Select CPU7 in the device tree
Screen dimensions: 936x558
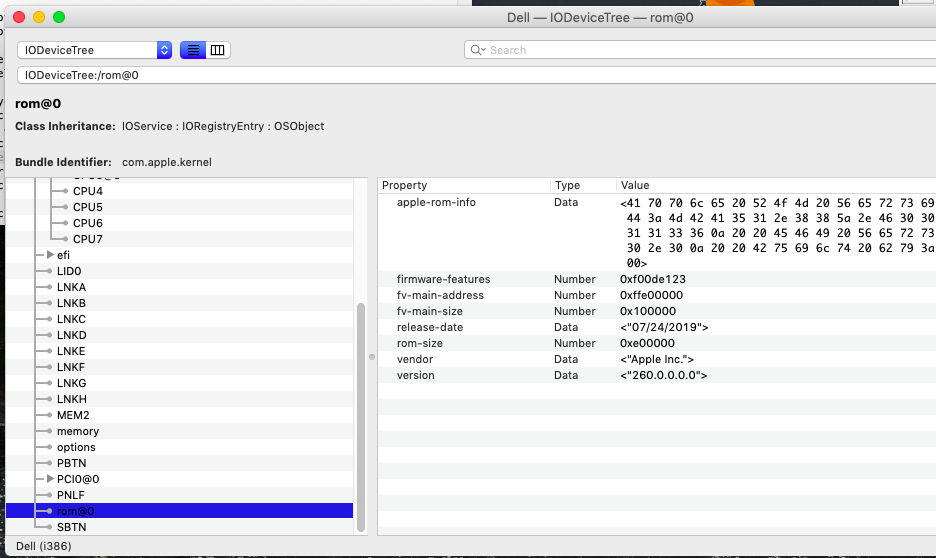click(88, 239)
